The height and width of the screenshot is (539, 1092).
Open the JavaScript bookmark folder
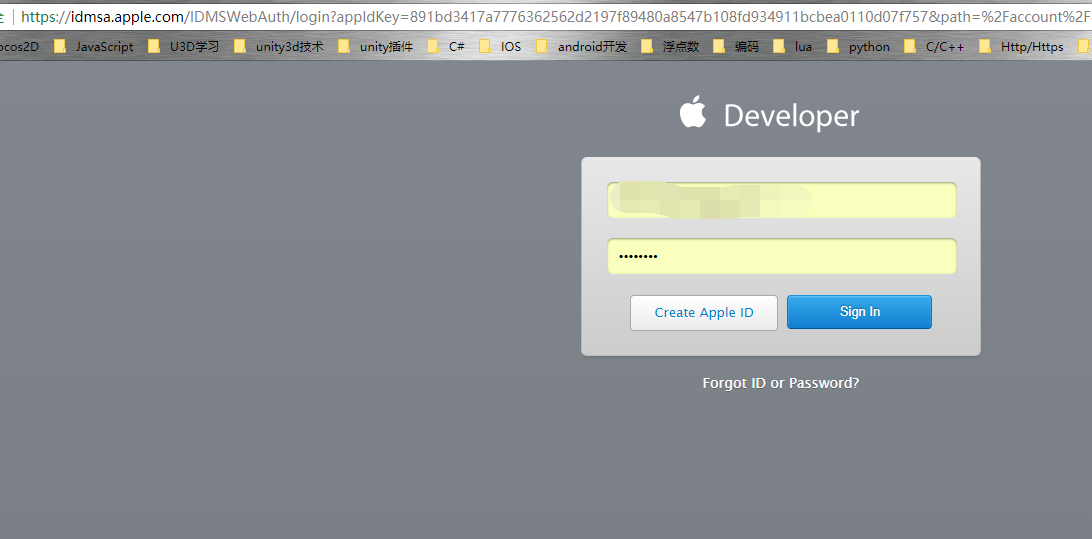pos(94,47)
